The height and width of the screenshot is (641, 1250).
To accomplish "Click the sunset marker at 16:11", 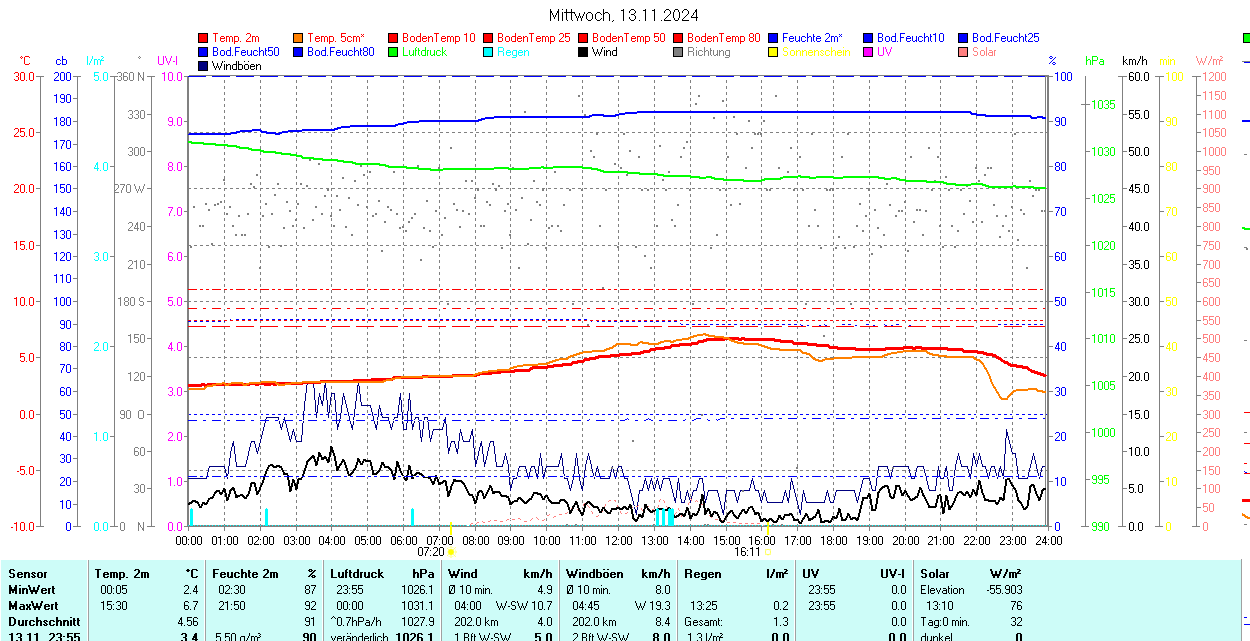I will 767,551.
